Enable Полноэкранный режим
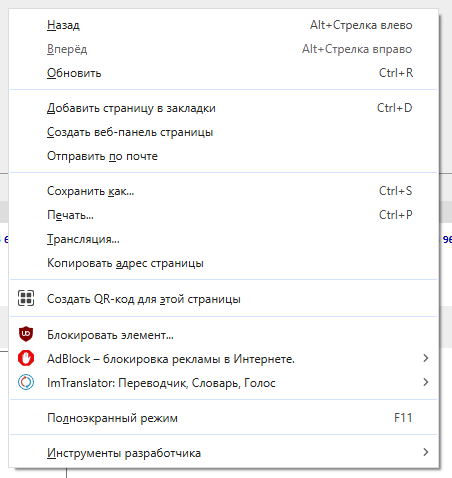Screen dimensions: 452x478 223,418
